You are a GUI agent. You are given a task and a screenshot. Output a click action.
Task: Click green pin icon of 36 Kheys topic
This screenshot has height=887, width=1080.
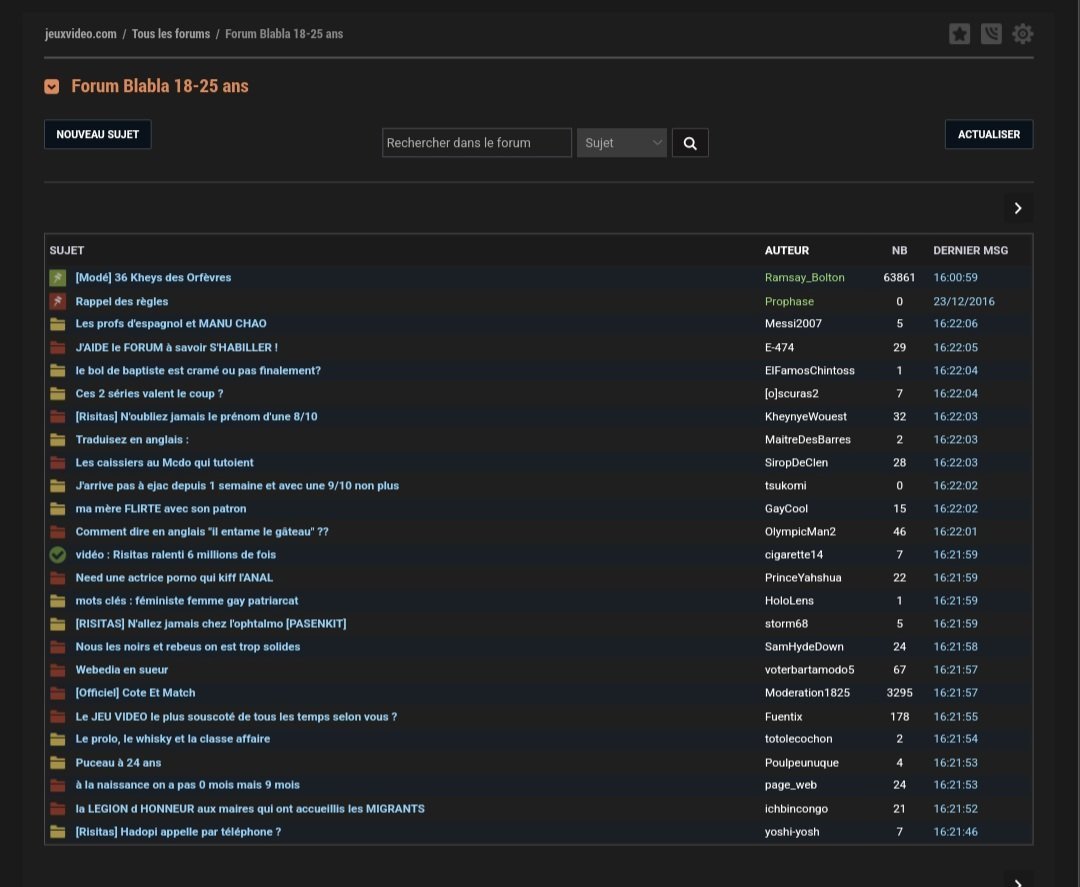[x=57, y=277]
